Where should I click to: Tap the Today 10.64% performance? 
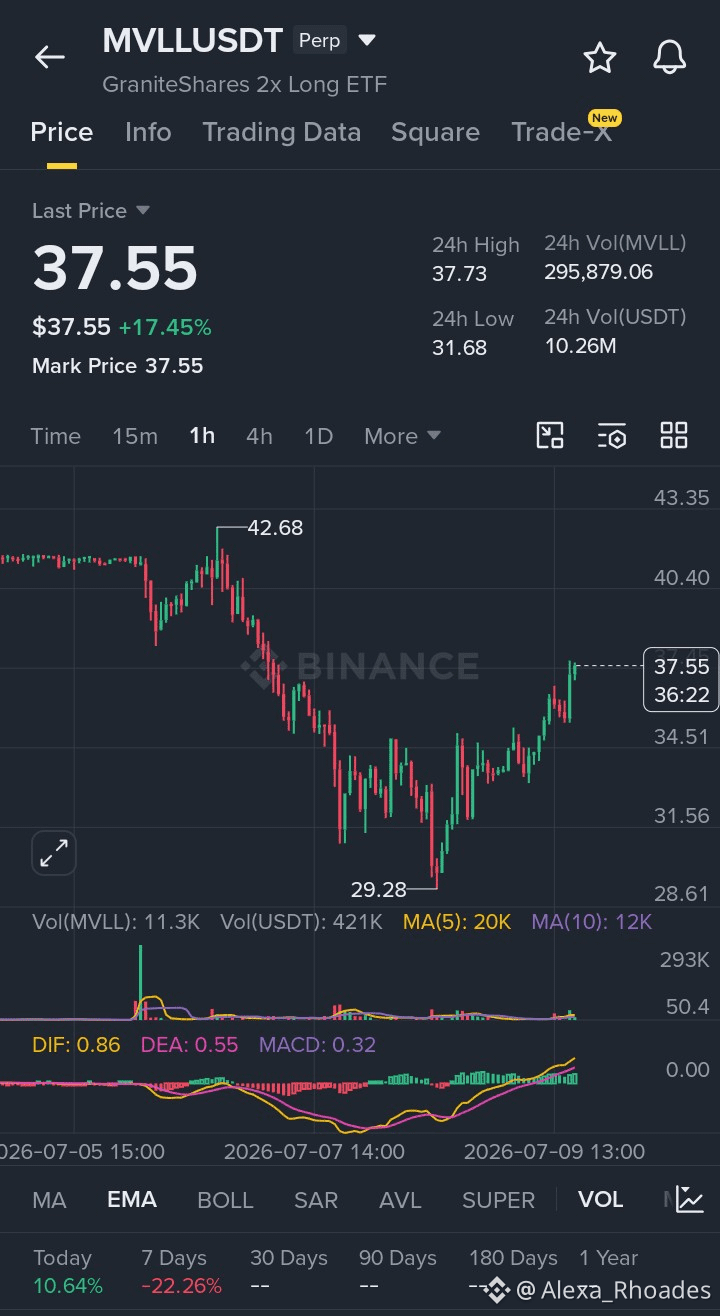(x=68, y=1271)
